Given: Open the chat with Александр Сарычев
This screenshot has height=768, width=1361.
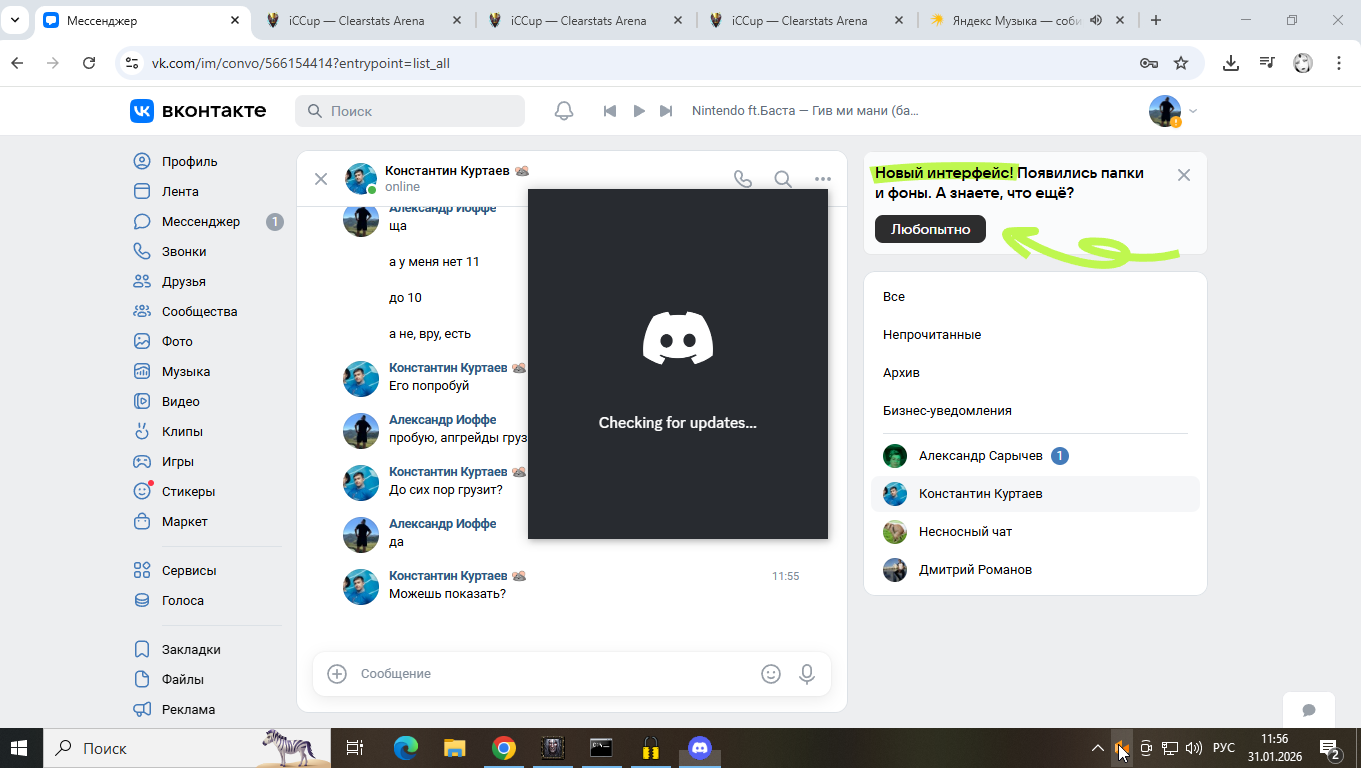Looking at the screenshot, I should point(1035,456).
